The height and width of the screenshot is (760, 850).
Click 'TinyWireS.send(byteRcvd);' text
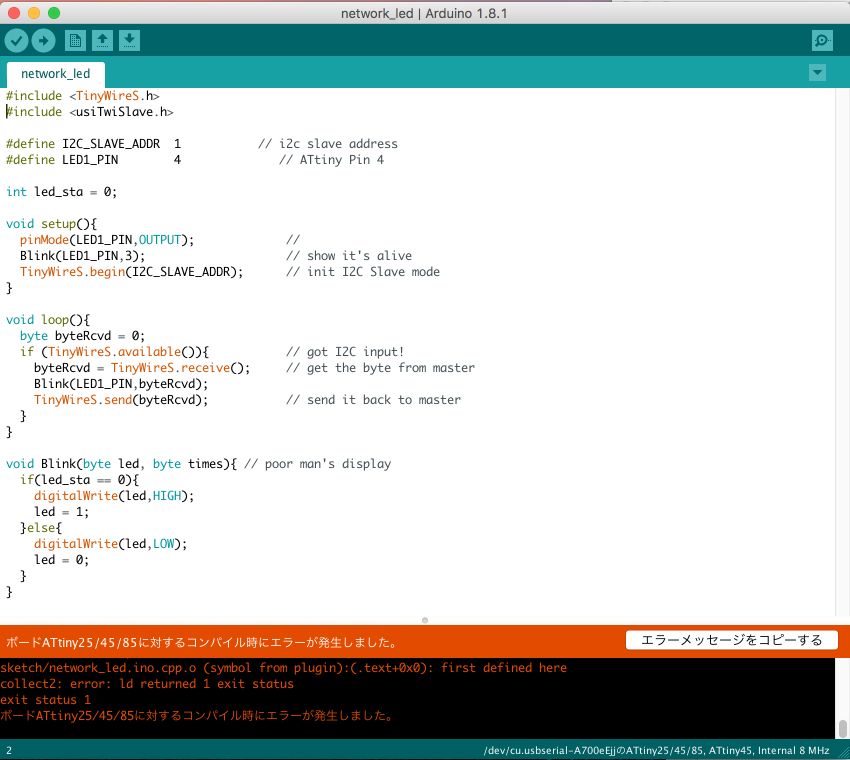click(x=121, y=400)
